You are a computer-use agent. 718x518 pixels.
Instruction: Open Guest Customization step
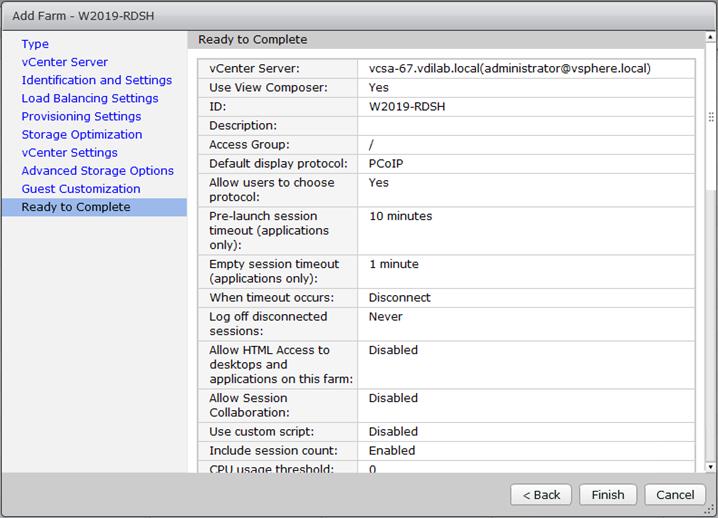tap(81, 189)
